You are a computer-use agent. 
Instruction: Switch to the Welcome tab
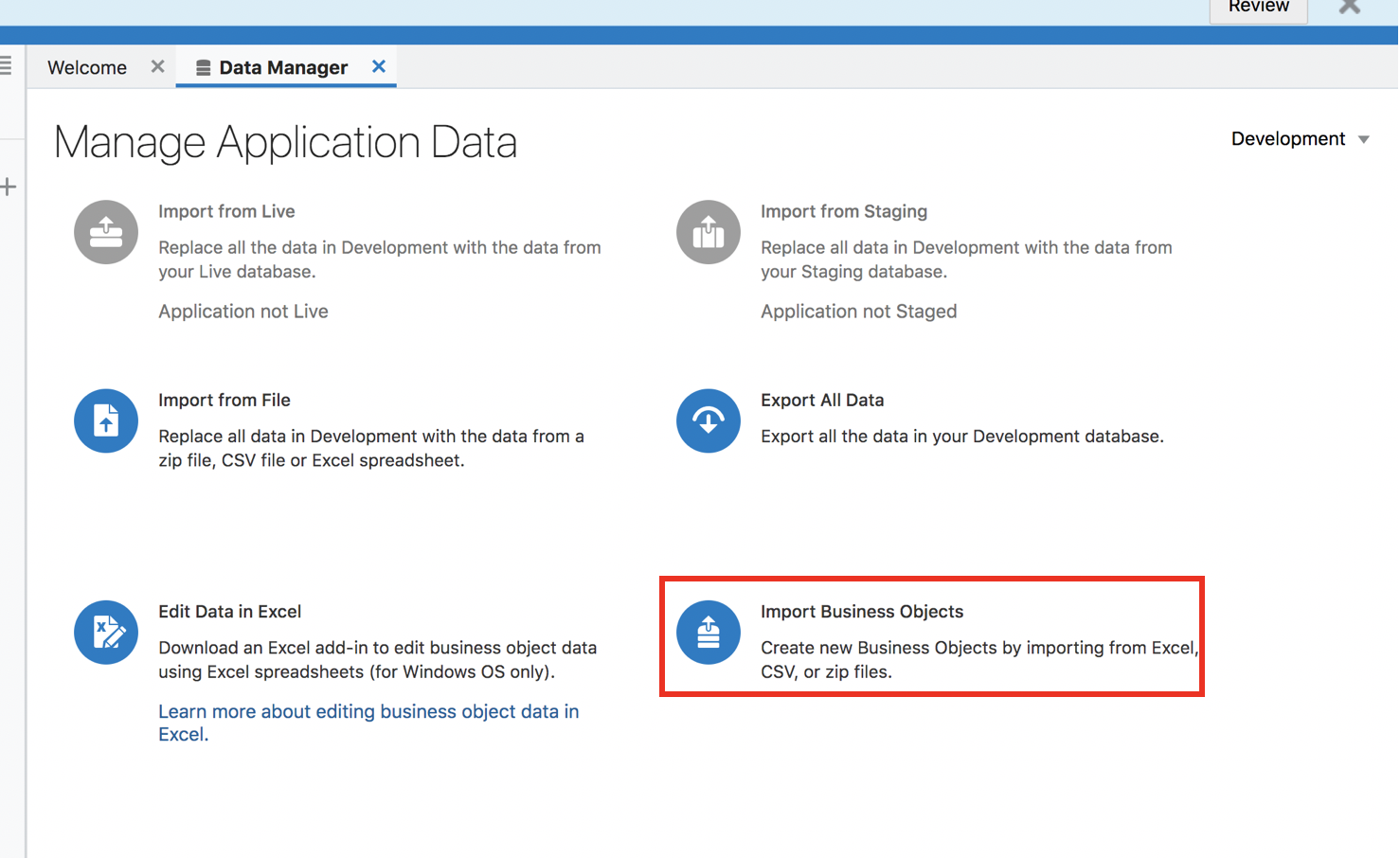coord(87,67)
